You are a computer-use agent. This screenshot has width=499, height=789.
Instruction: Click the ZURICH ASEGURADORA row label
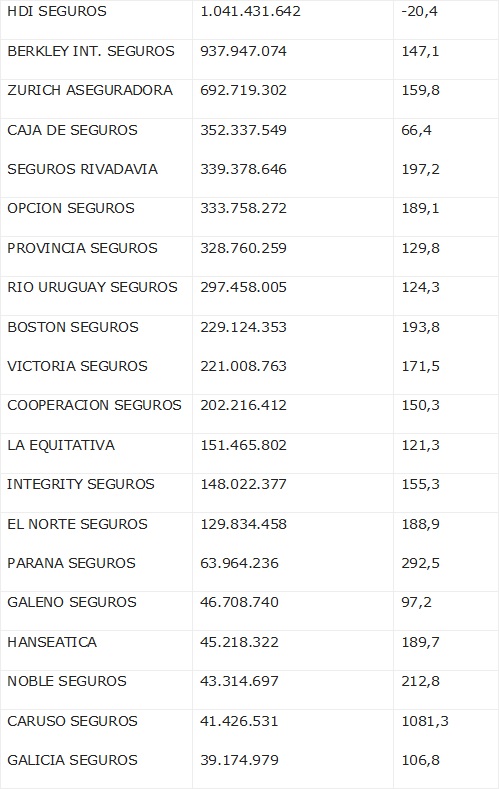point(90,90)
